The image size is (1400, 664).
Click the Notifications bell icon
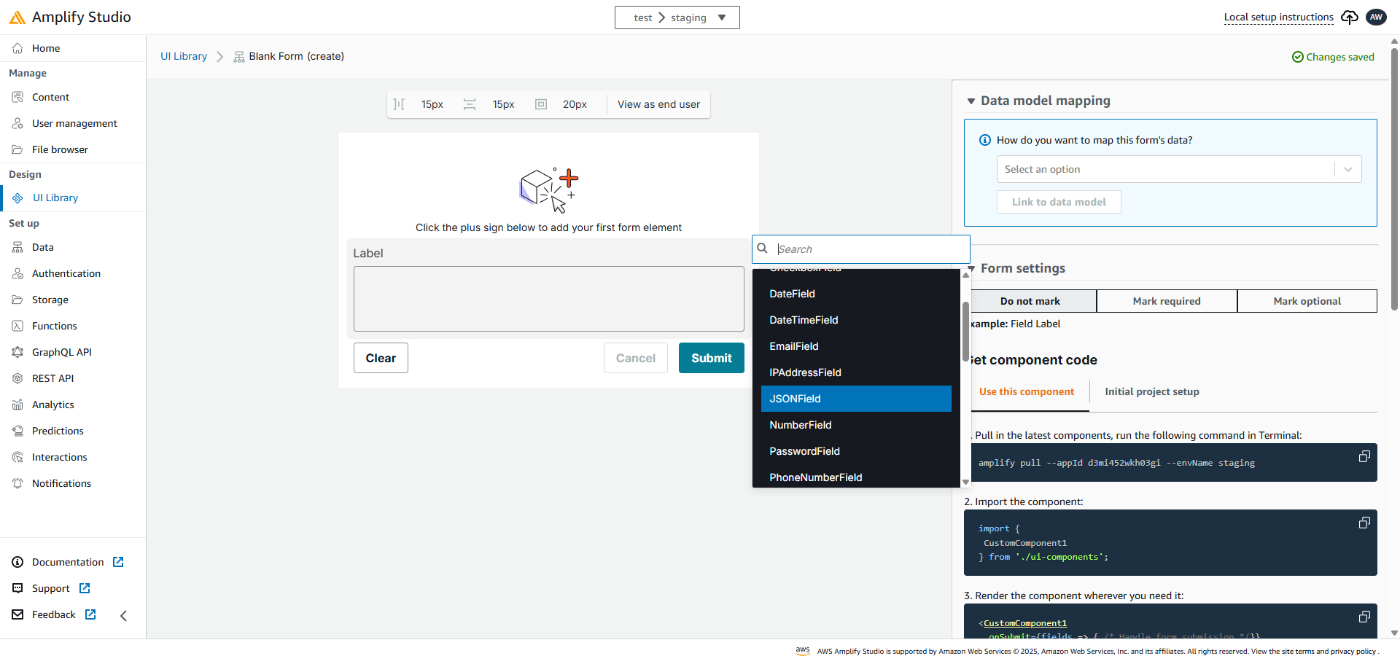[x=17, y=483]
